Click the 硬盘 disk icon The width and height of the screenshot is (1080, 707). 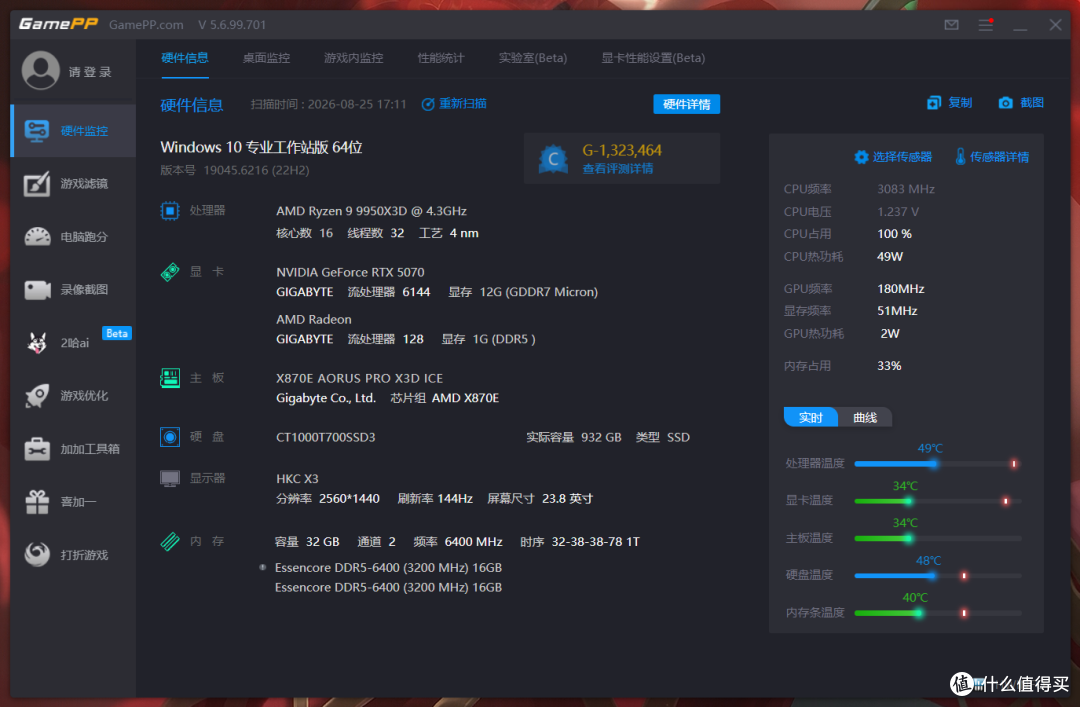pos(170,437)
